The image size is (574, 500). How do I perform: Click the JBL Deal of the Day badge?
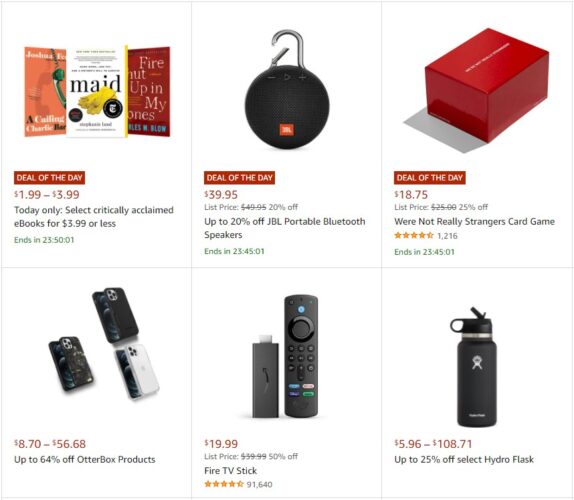[x=239, y=178]
